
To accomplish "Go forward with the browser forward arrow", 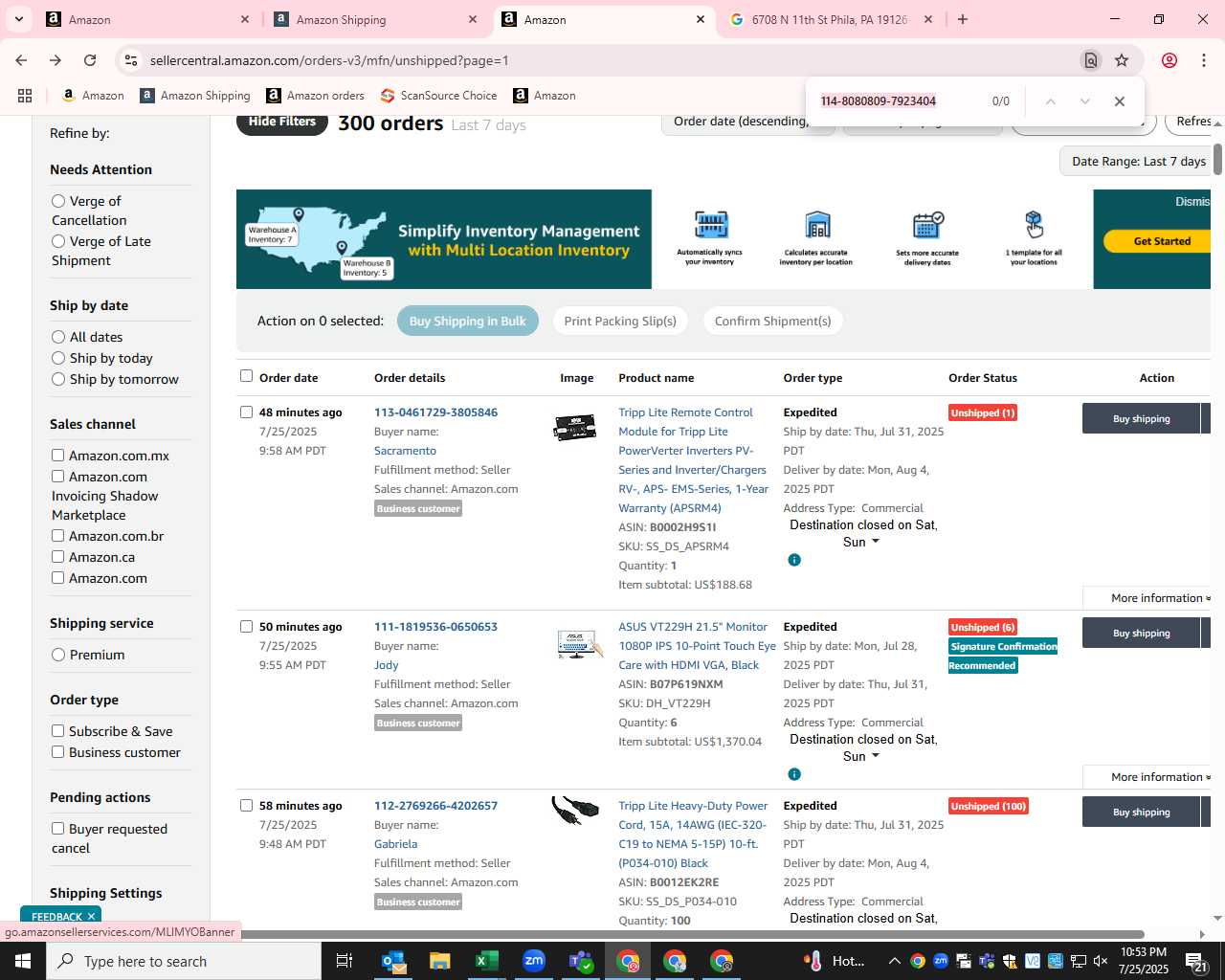I will tap(56, 60).
